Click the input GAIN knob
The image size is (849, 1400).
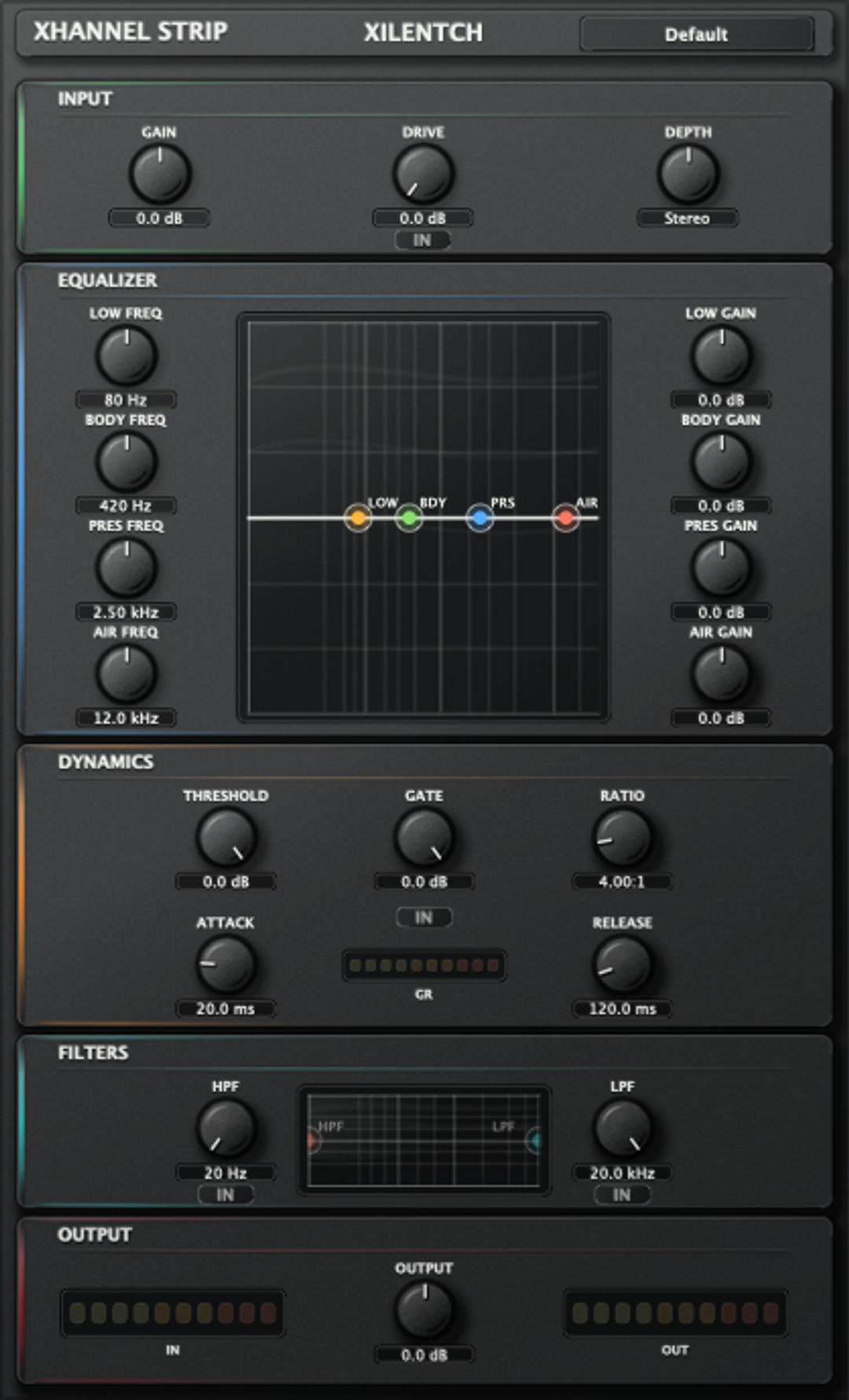(160, 174)
